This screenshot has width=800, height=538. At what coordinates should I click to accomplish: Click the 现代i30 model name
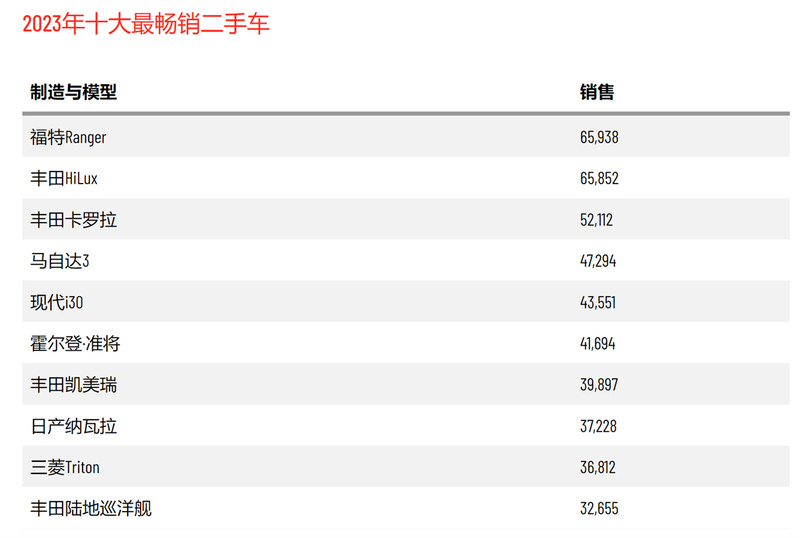[57, 302]
